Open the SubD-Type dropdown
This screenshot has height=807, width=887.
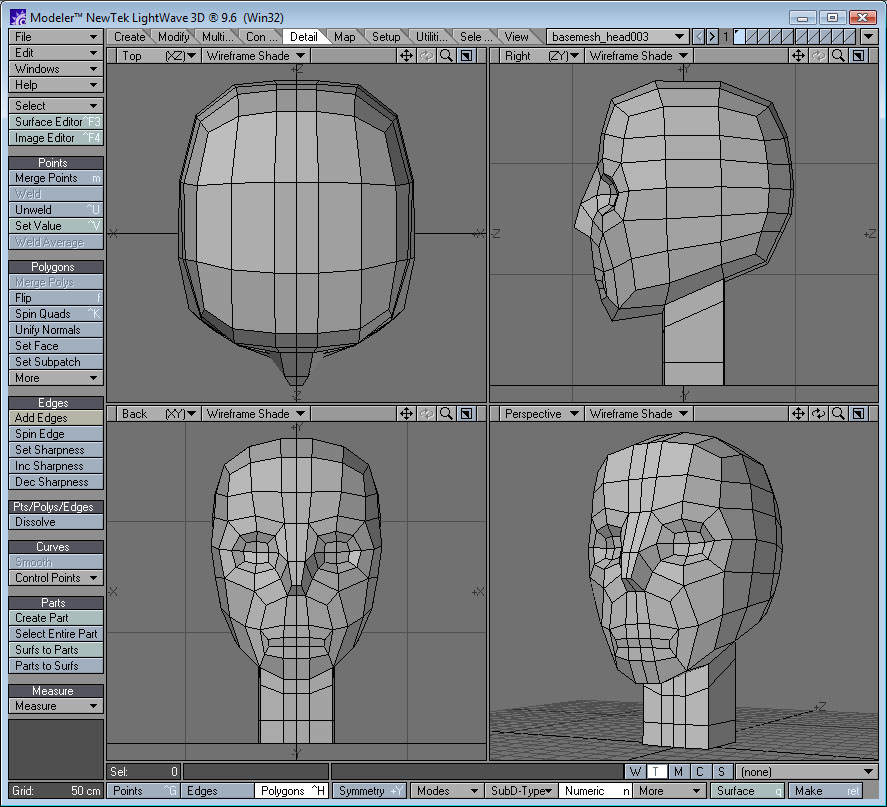[520, 791]
